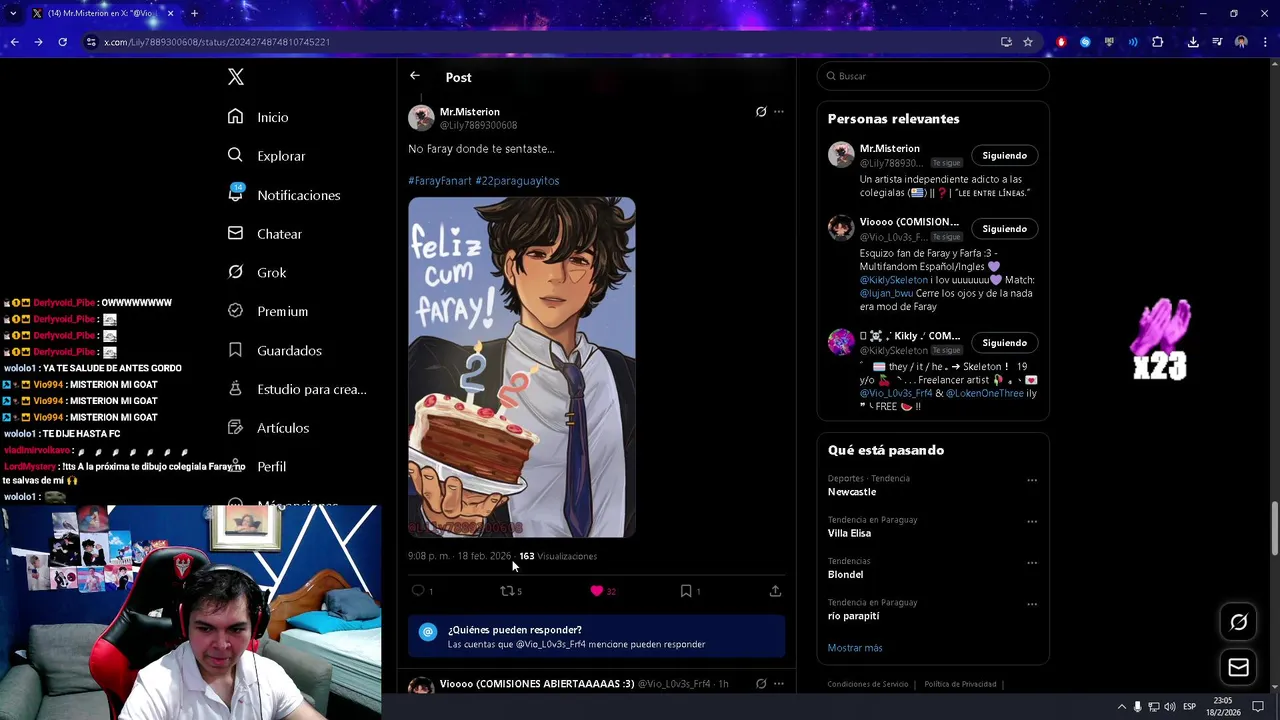
Task: Open more options for the Newcastle trend
Action: (1032, 480)
